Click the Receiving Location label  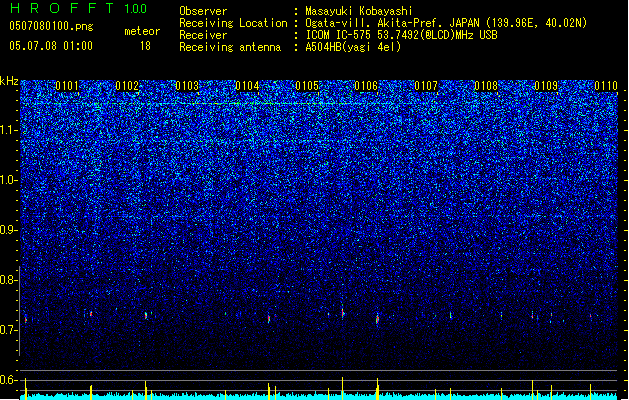(x=233, y=23)
